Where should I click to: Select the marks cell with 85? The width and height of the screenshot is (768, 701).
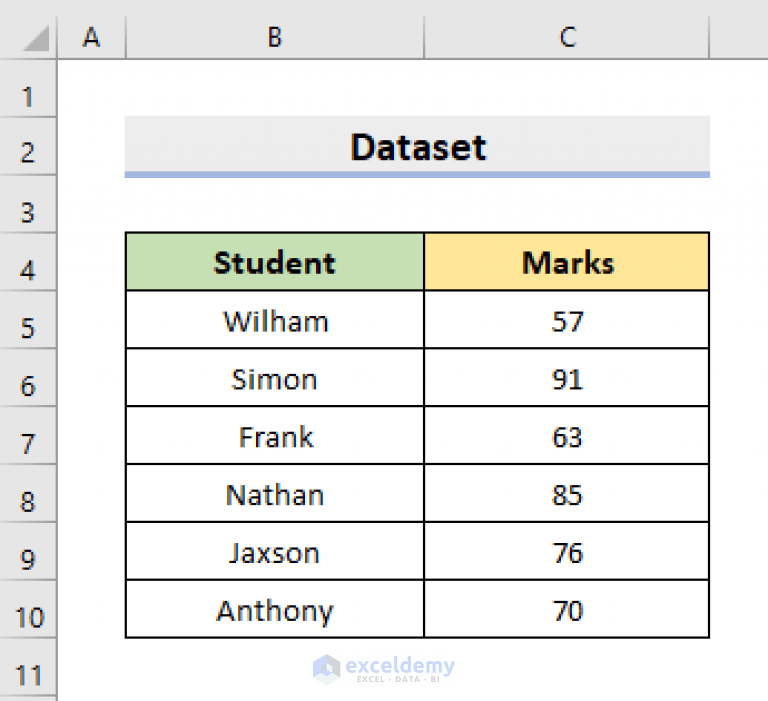pos(567,493)
